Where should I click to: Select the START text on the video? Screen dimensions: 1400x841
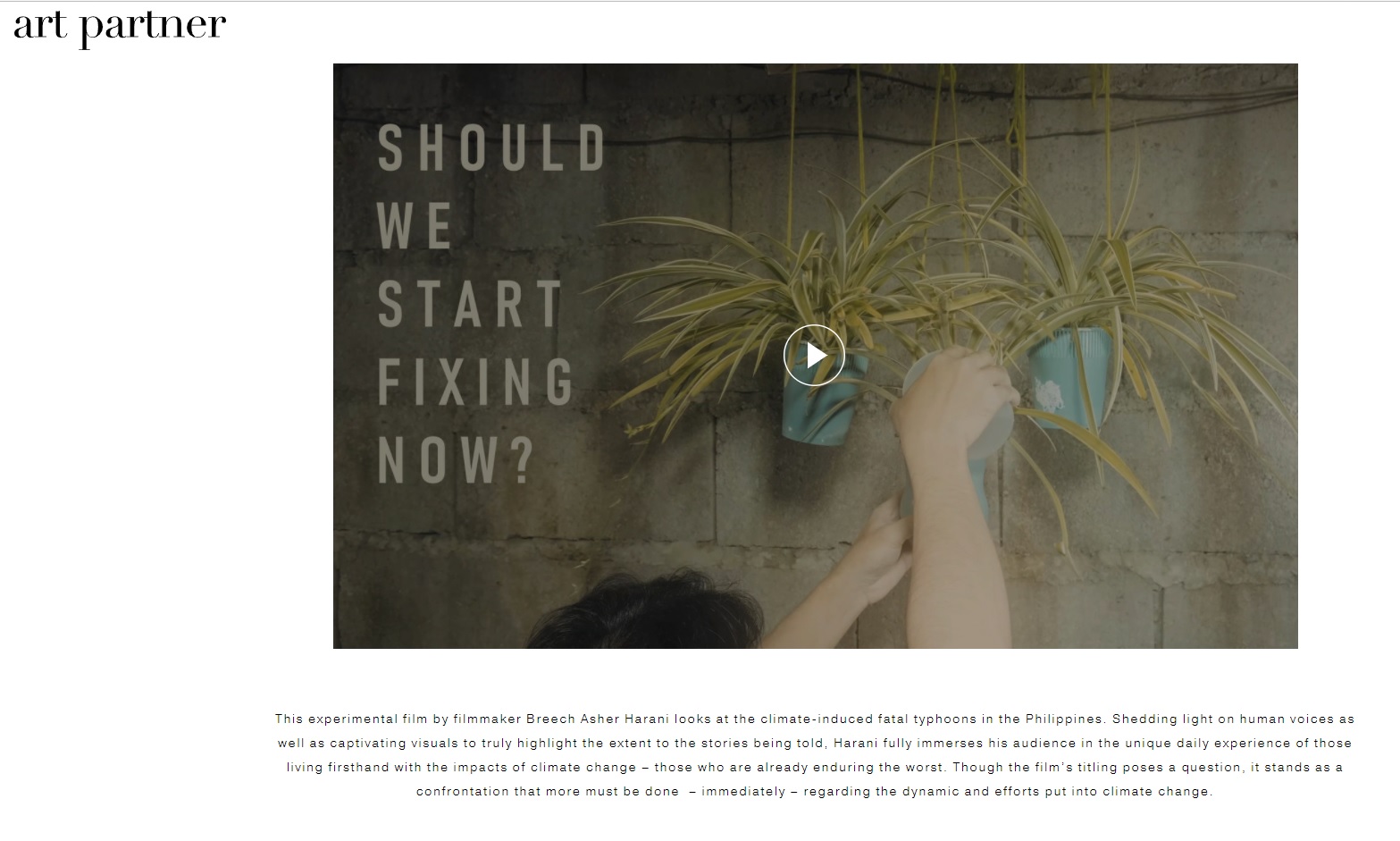470,304
